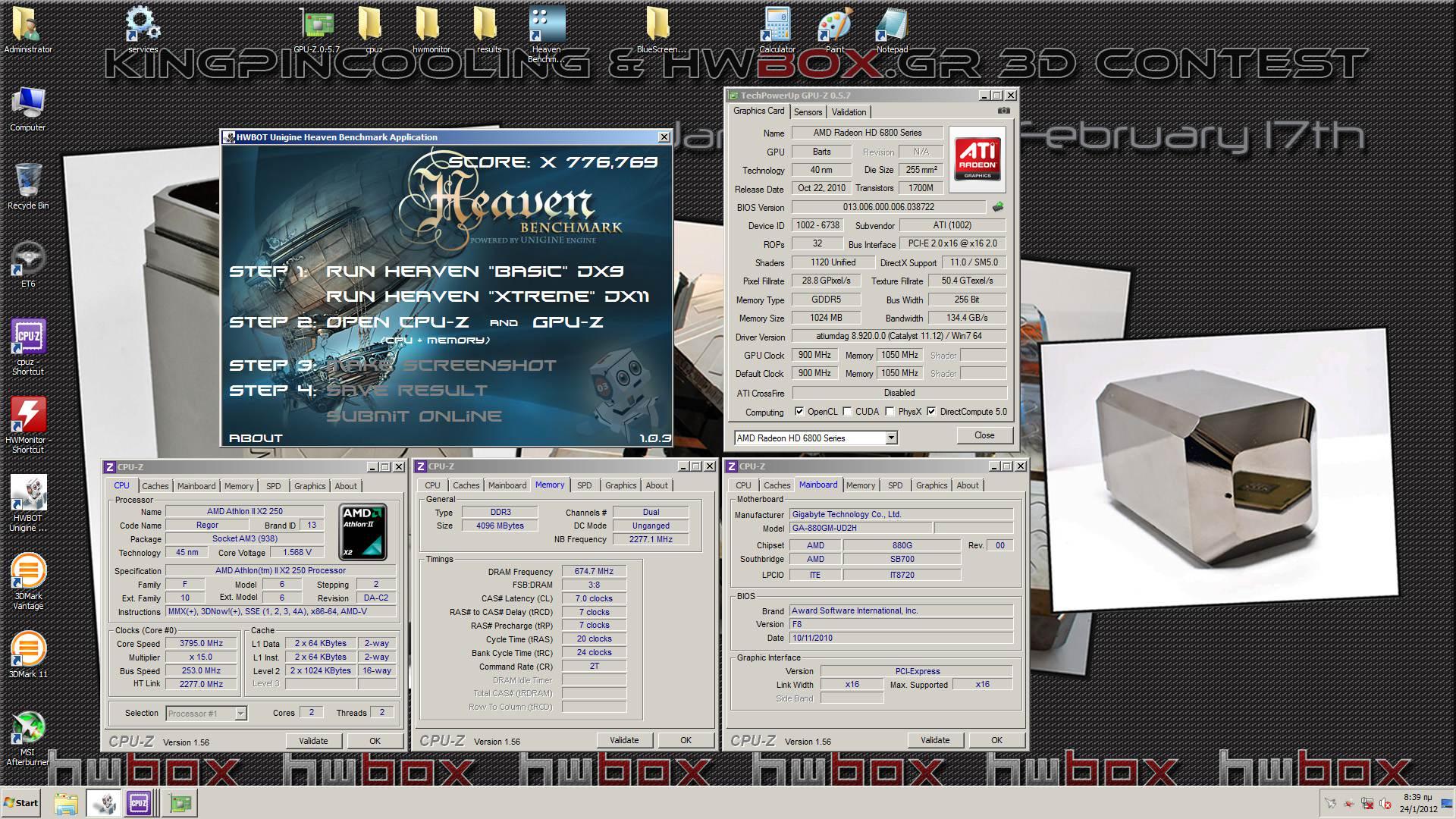1456x819 pixels.
Task: Click the motherboard Model GA-880GM-UD2H field
Action: [861, 528]
